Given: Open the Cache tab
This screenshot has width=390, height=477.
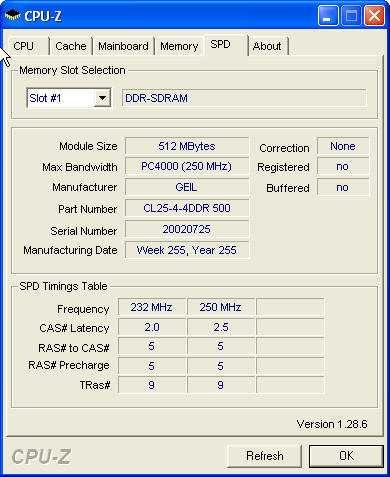Looking at the screenshot, I should point(71,46).
